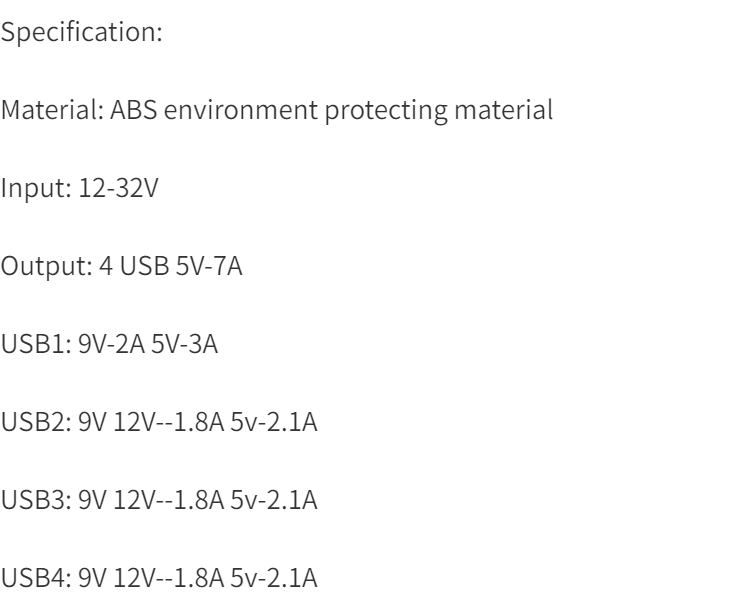750x608 pixels.
Task: Click the 'USB4:' label
Action: 36,578
